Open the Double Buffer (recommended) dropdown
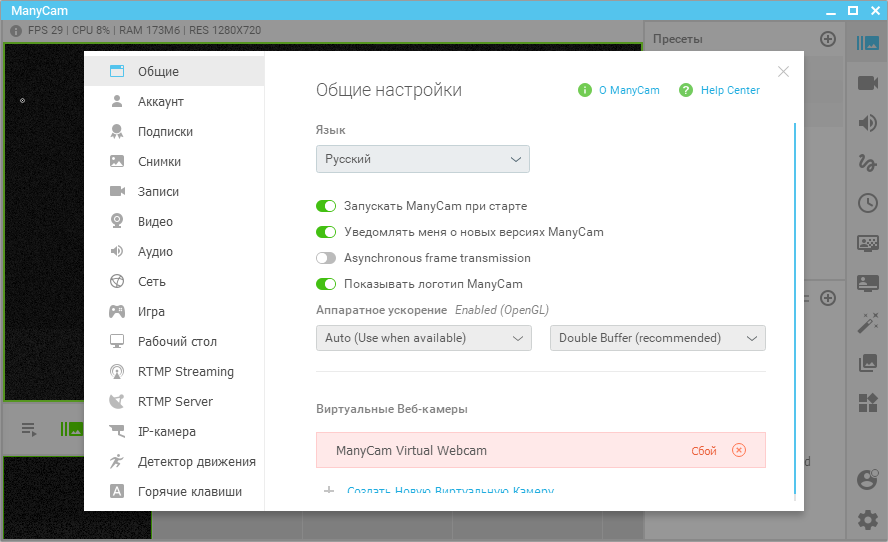Image resolution: width=888 pixels, height=542 pixels. click(x=657, y=338)
